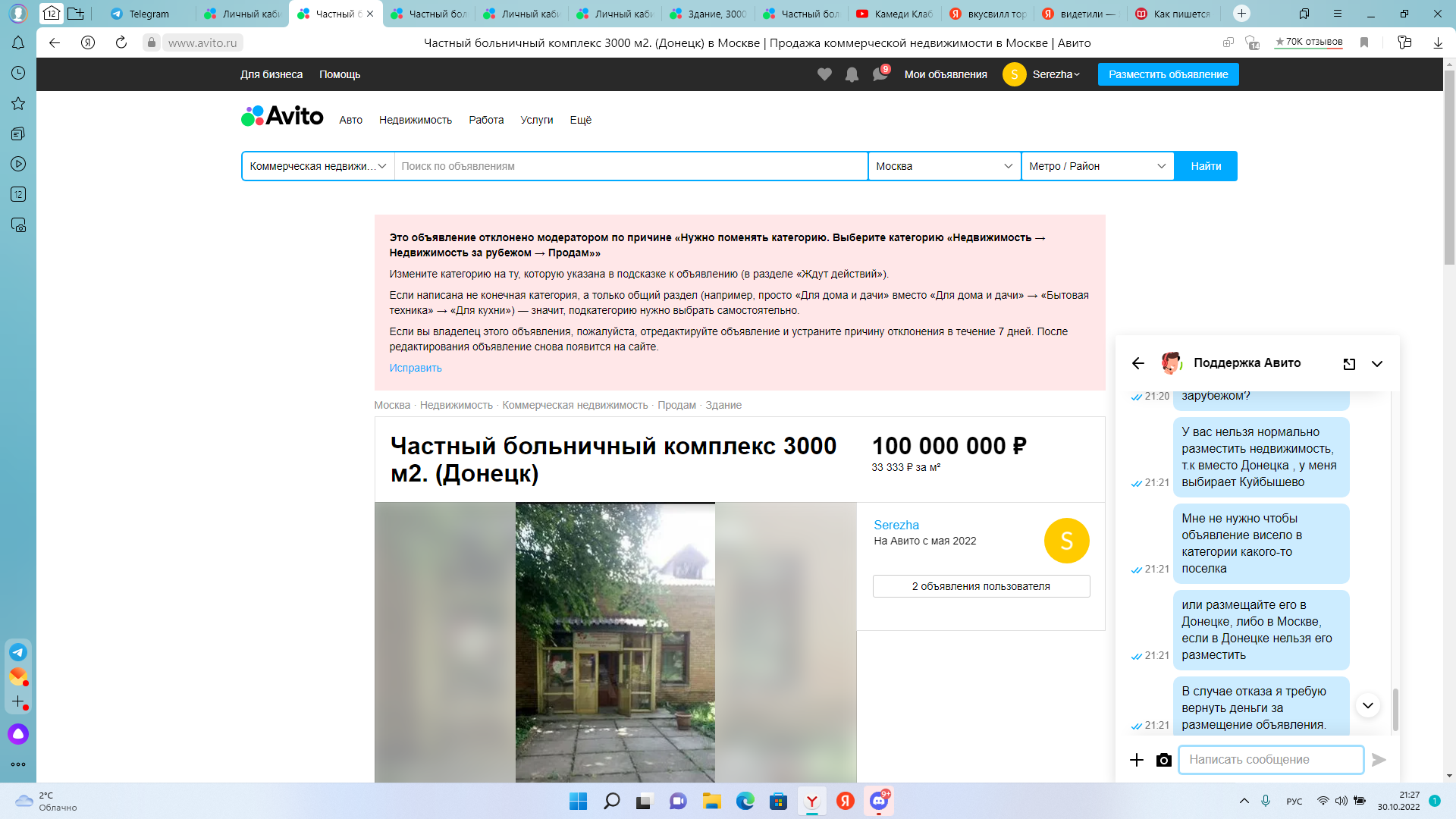Open Alice assistant icon in sidebar
This screenshot has width=1456, height=819.
pyautogui.click(x=18, y=733)
